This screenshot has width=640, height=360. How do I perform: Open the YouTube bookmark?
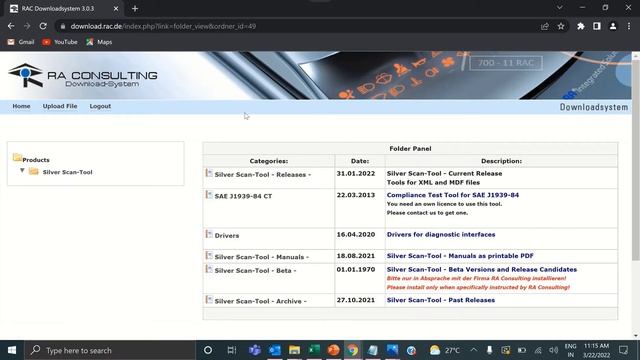coord(60,42)
